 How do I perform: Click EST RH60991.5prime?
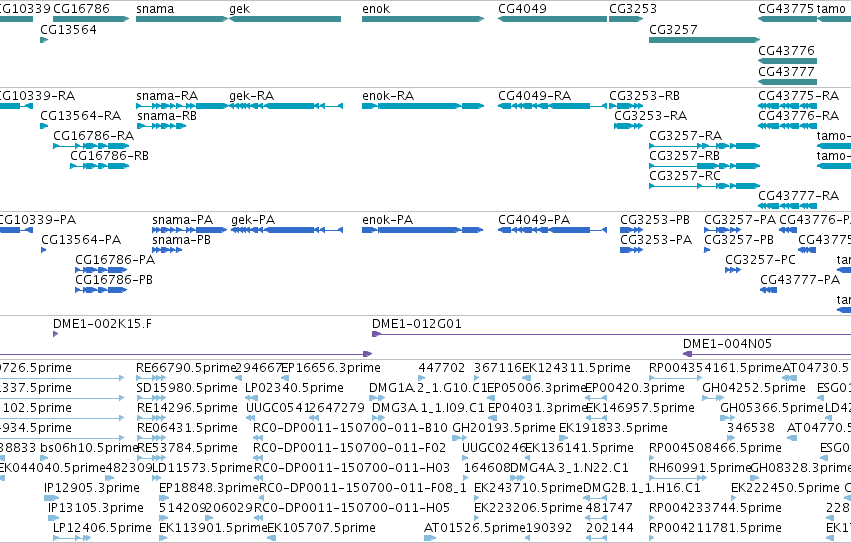pos(678,478)
